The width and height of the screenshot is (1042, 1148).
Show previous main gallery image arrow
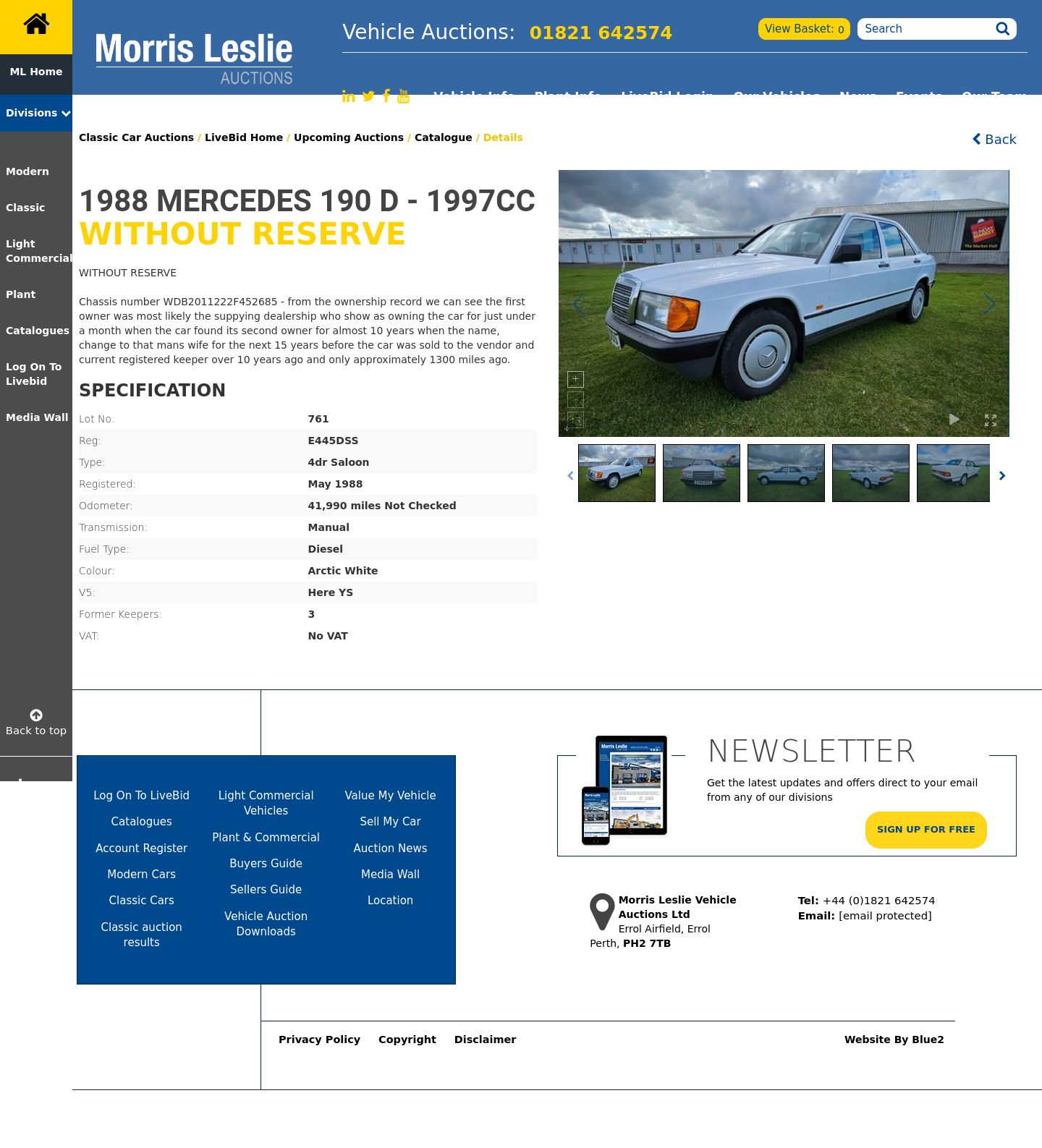coord(578,304)
